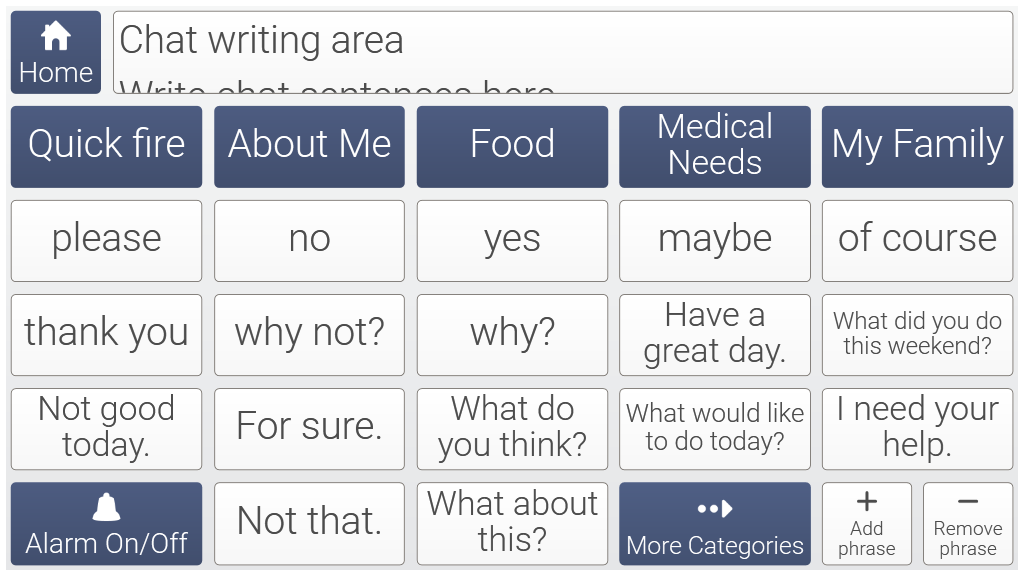Select "What do you think?" phrase

(x=512, y=428)
